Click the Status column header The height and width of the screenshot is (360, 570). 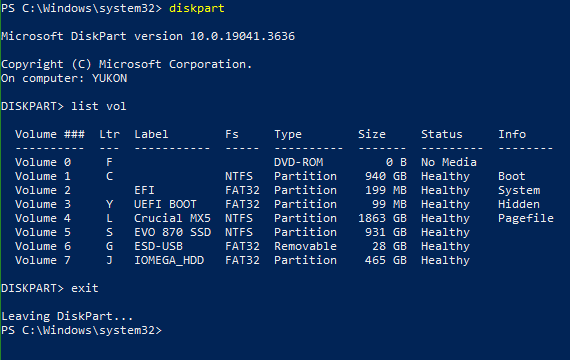click(442, 134)
